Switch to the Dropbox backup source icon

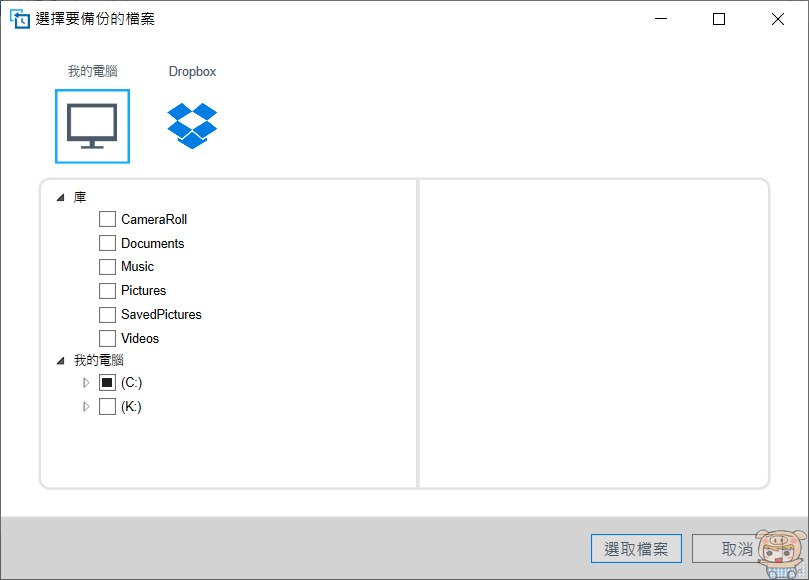tap(191, 124)
